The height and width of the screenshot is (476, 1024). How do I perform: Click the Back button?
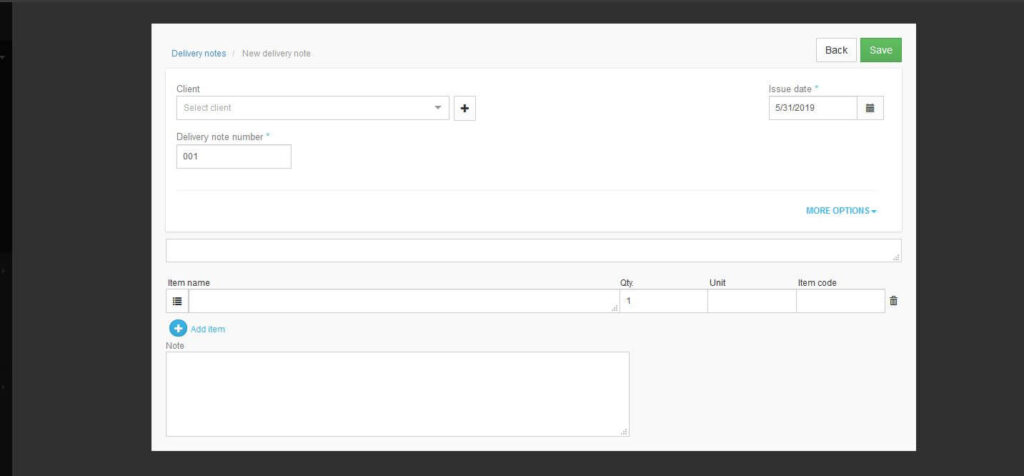pyautogui.click(x=836, y=50)
